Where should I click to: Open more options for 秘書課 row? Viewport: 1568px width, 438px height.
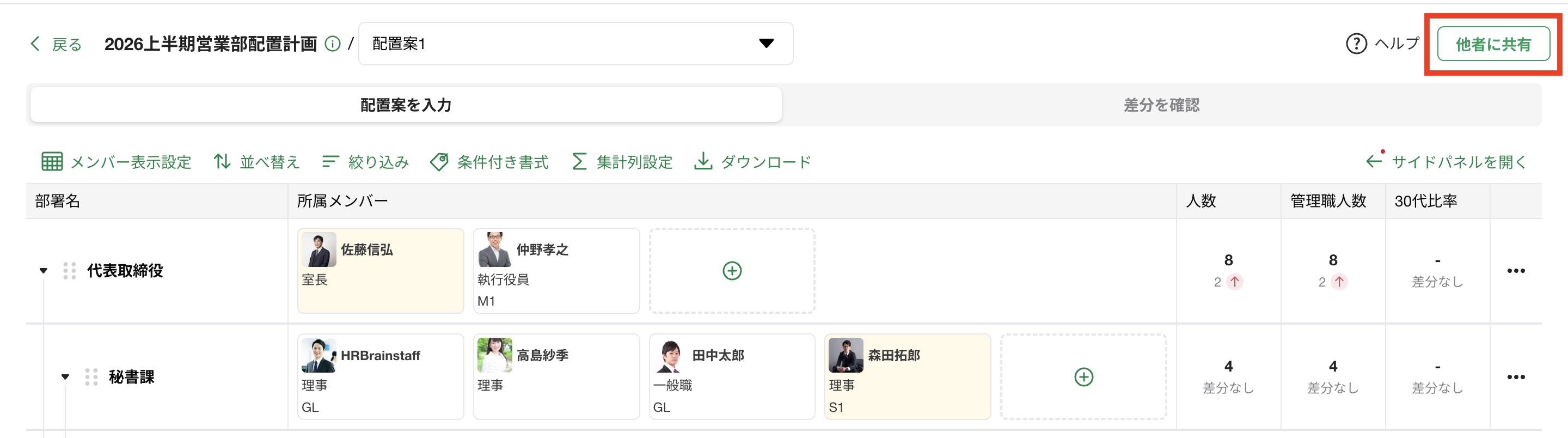point(1516,377)
